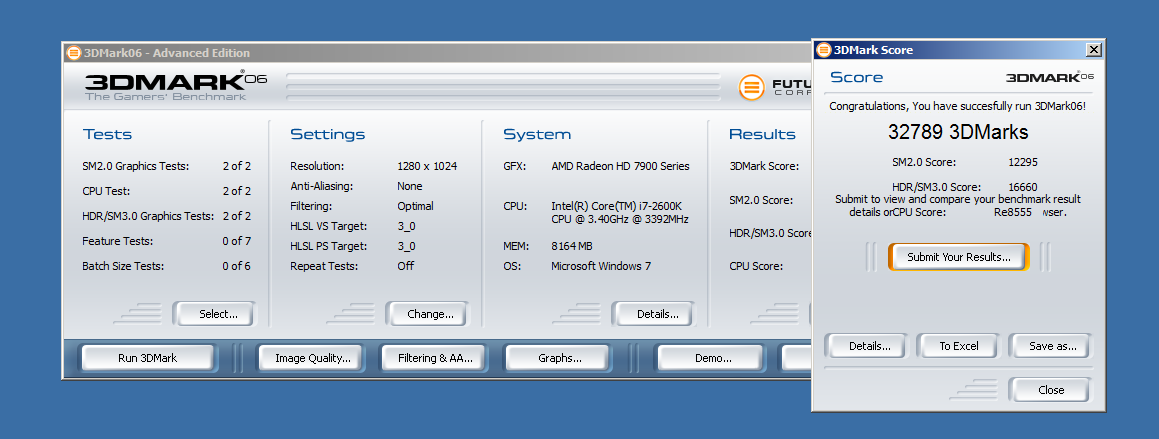Viewport: 1159px width, 439px height.
Task: Click the Tests section heading
Action: click(x=107, y=135)
